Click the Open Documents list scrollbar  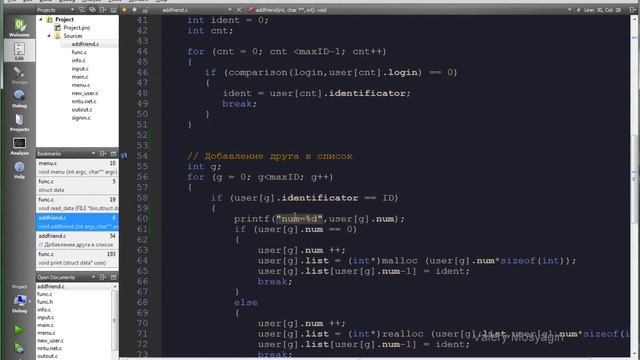pyautogui.click(x=115, y=320)
